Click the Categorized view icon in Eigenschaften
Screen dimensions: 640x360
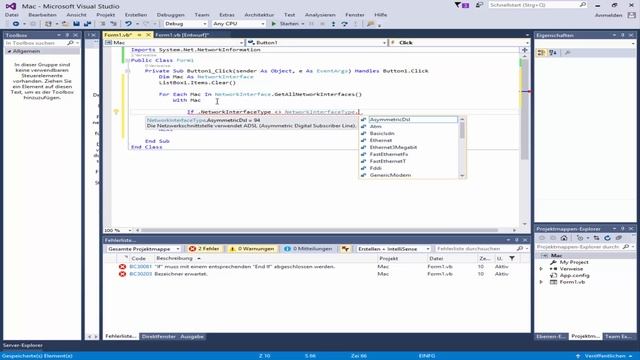coord(541,53)
